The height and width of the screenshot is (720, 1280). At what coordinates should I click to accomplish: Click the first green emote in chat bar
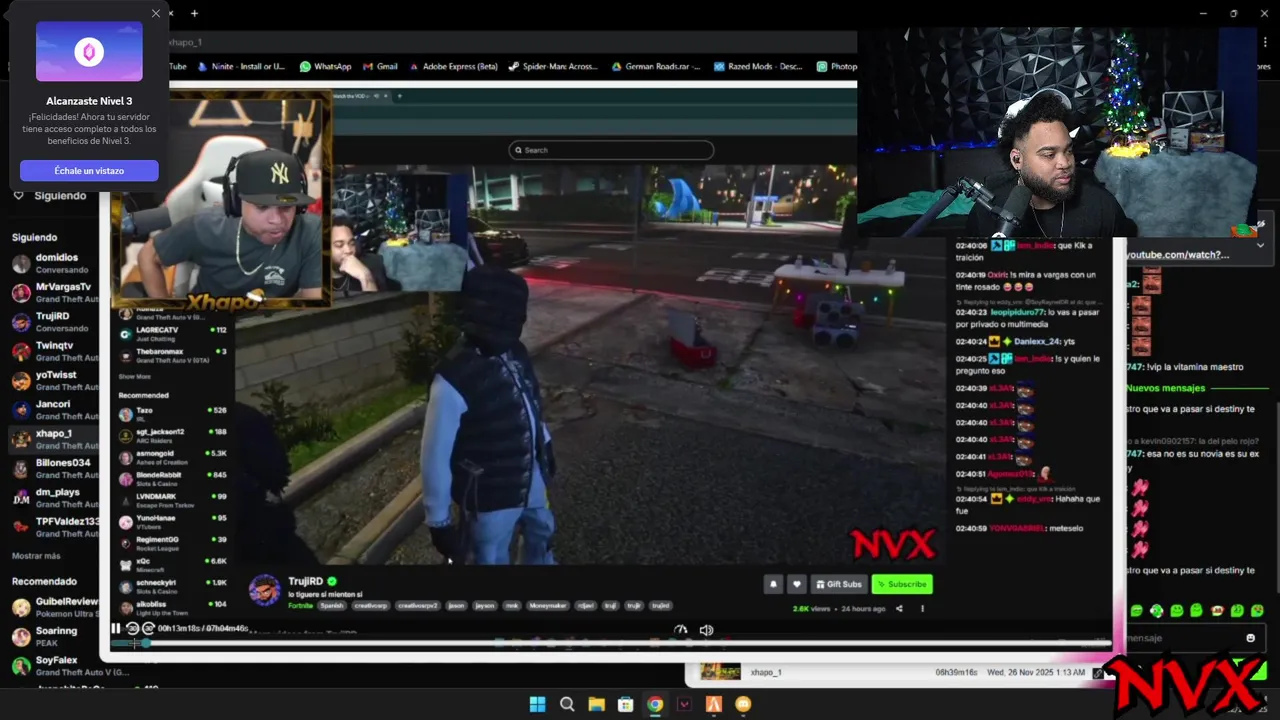[1136, 610]
